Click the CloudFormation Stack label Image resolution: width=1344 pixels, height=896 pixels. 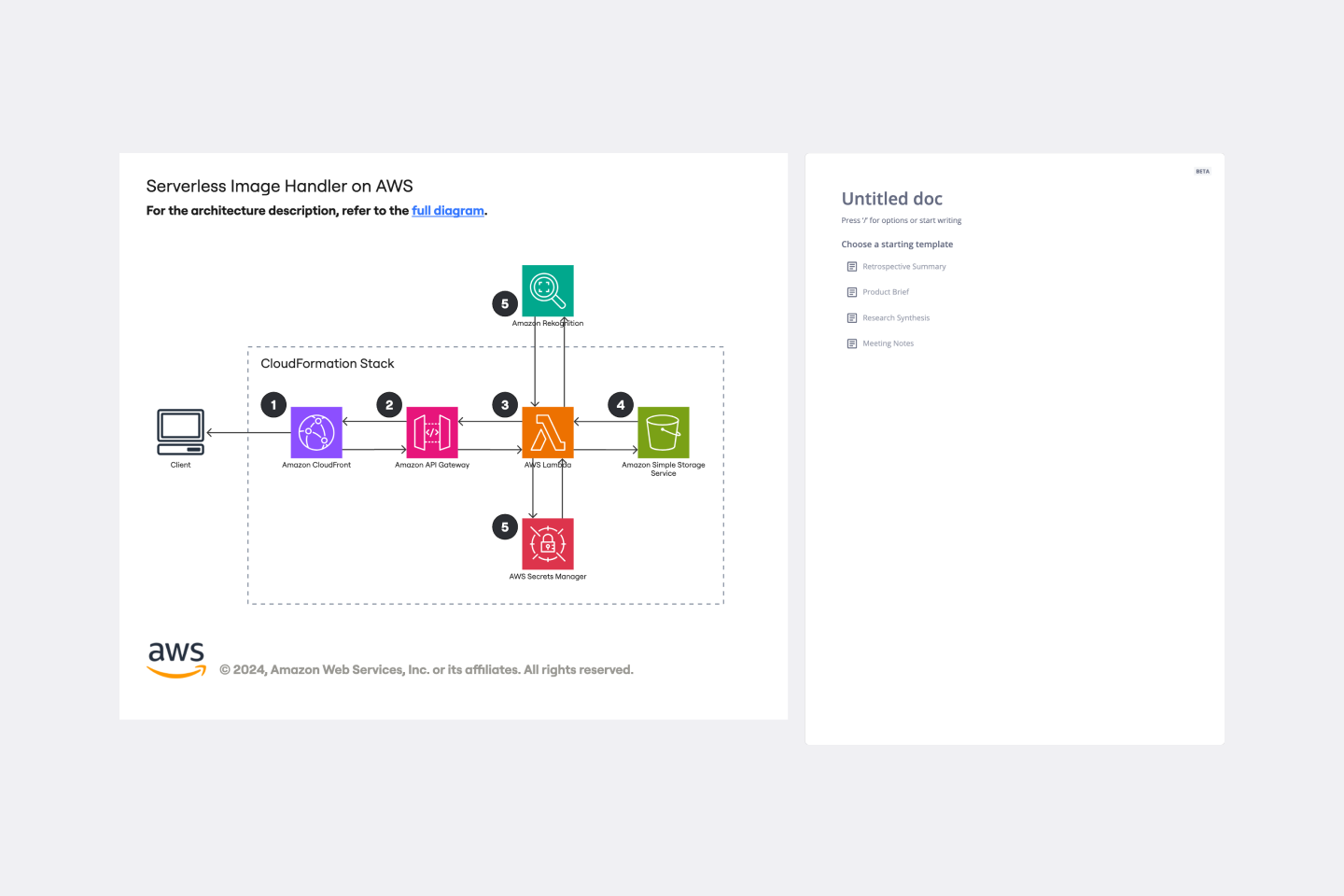pos(327,364)
